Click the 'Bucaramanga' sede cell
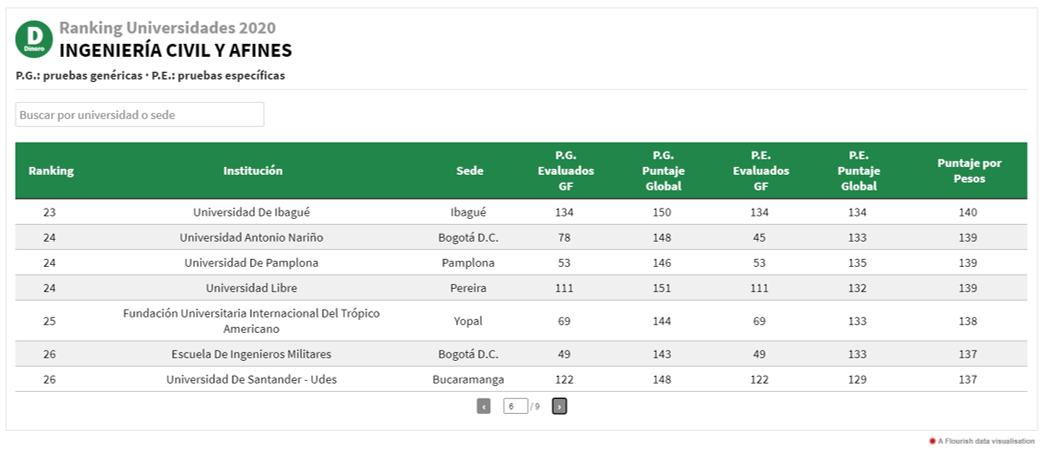Image resolution: width=1051 pixels, height=475 pixels. 469,380
